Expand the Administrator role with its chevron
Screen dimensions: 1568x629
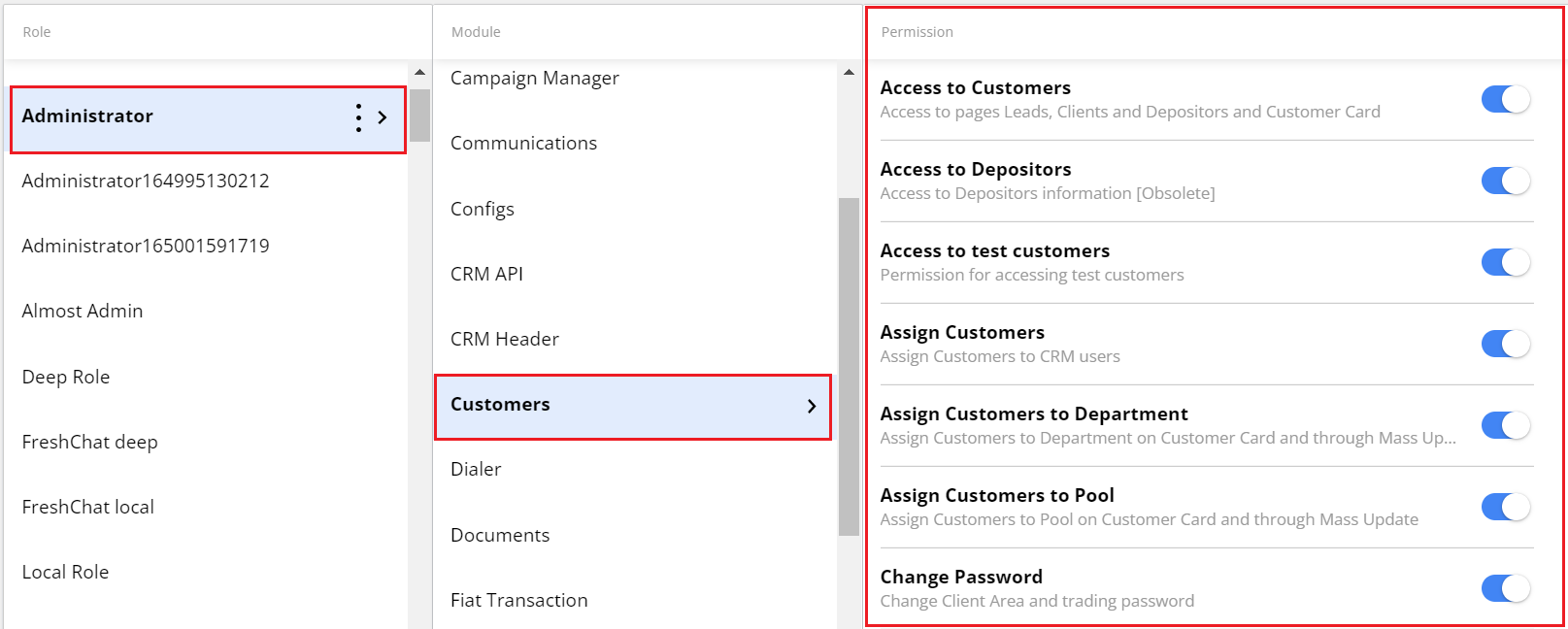(x=383, y=116)
